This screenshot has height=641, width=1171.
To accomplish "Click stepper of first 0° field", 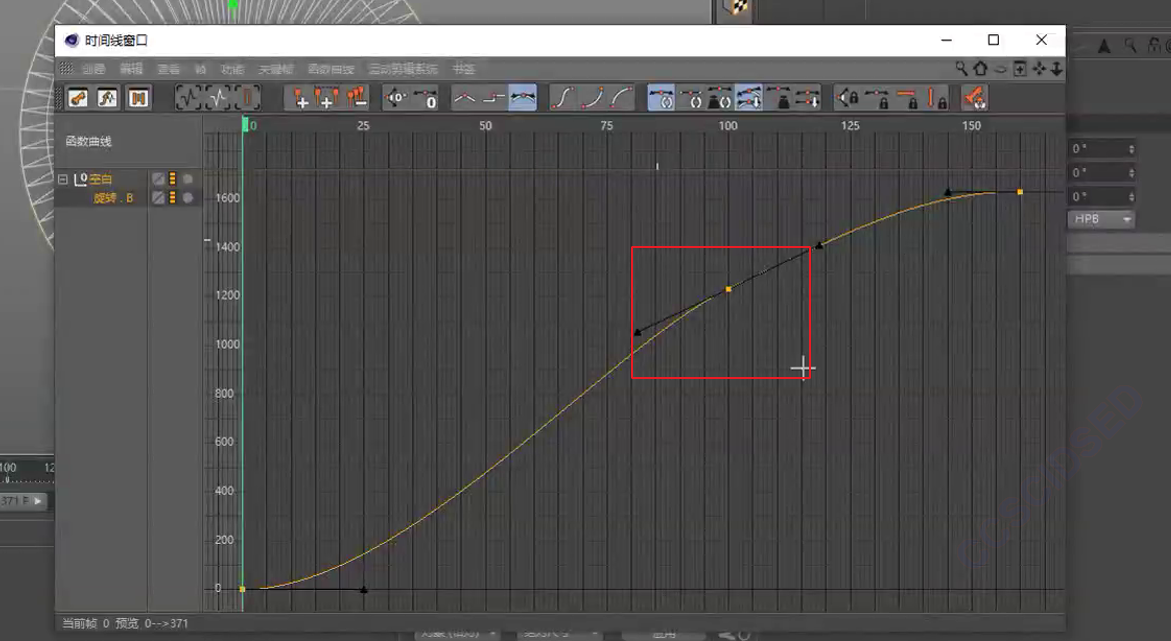I will [x=1131, y=149].
